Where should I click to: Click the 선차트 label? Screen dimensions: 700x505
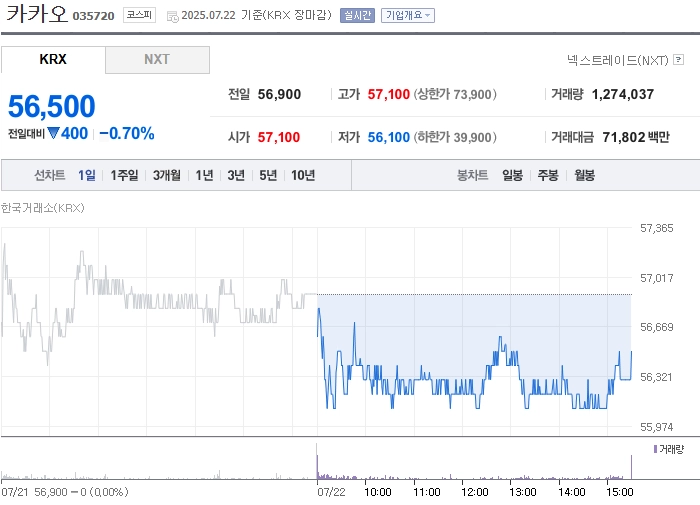click(50, 175)
